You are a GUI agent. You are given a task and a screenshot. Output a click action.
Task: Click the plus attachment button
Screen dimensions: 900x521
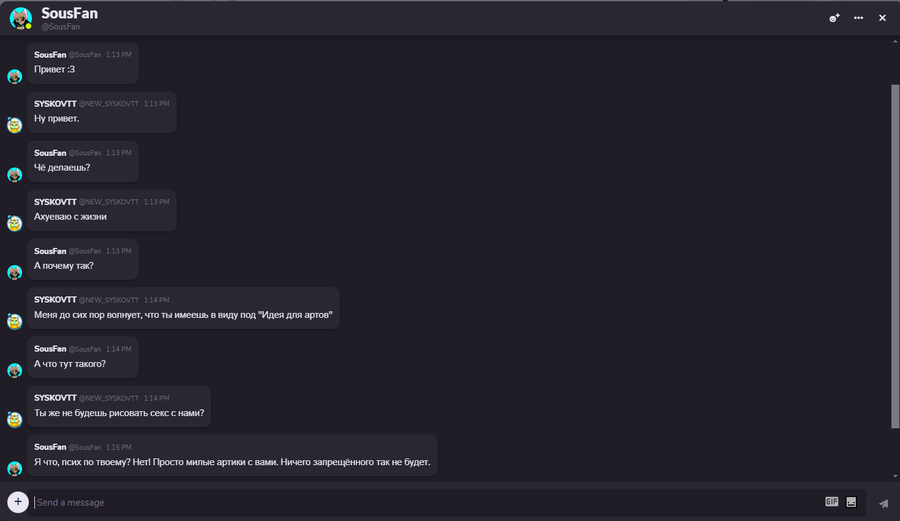(17, 502)
